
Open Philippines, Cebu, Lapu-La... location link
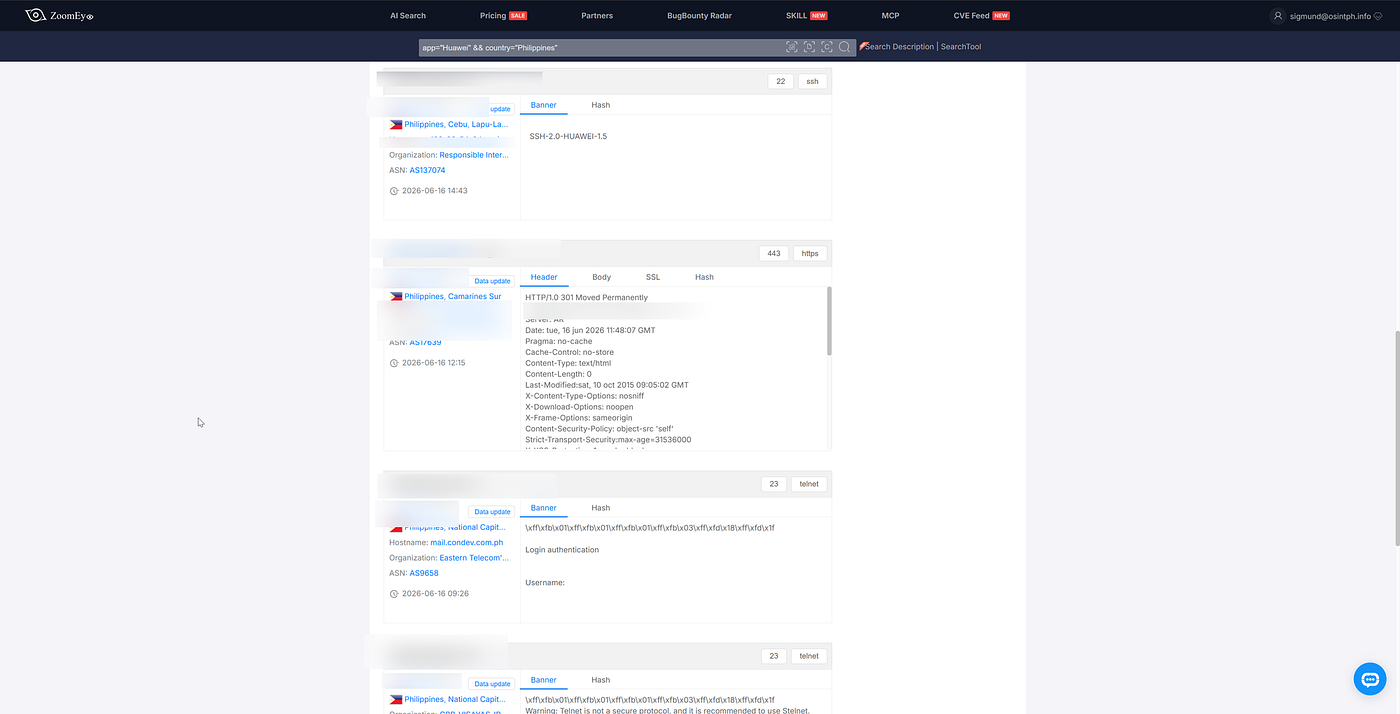click(x=457, y=125)
